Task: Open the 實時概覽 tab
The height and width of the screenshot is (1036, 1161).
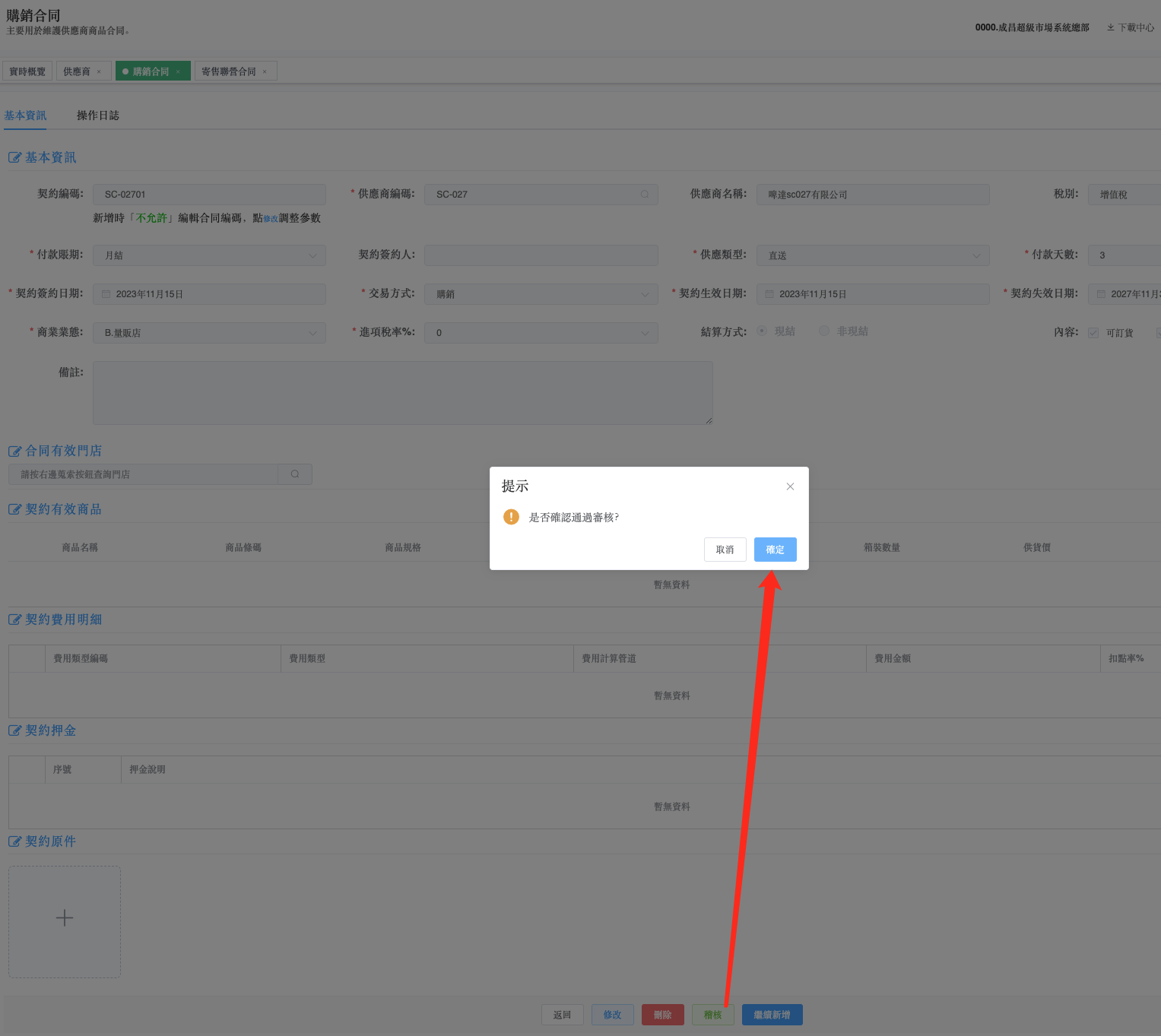Action: click(x=27, y=71)
